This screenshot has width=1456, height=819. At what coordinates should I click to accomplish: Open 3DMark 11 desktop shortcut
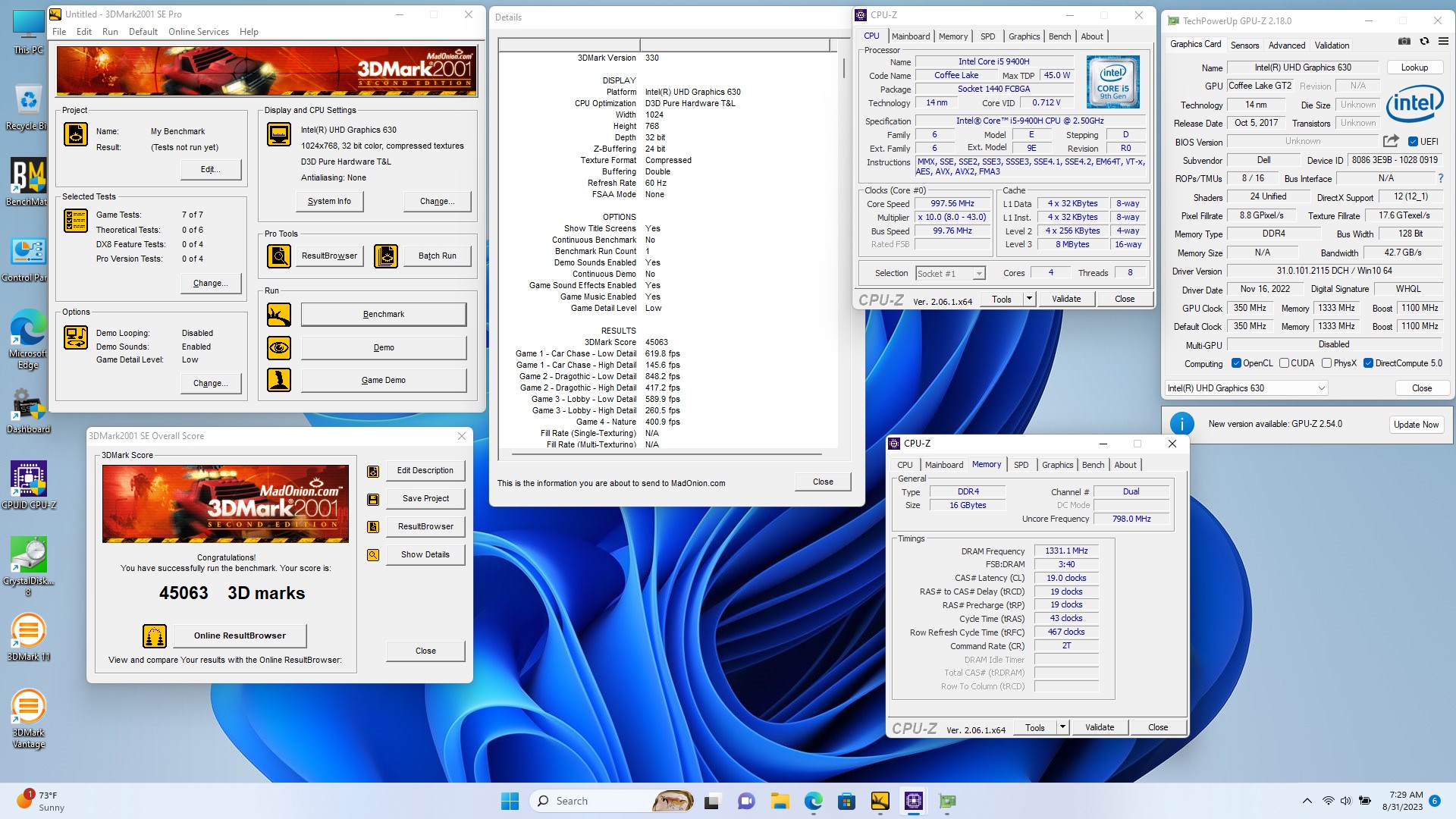click(29, 637)
